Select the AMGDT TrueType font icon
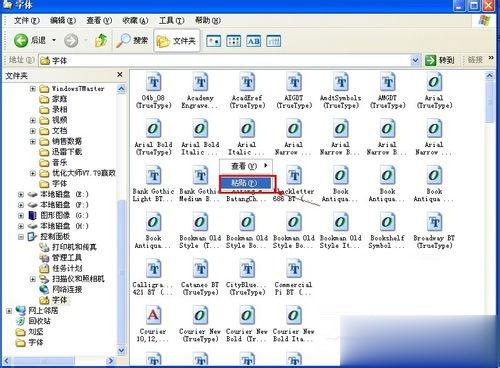500x368 pixels. pyautogui.click(x=388, y=82)
